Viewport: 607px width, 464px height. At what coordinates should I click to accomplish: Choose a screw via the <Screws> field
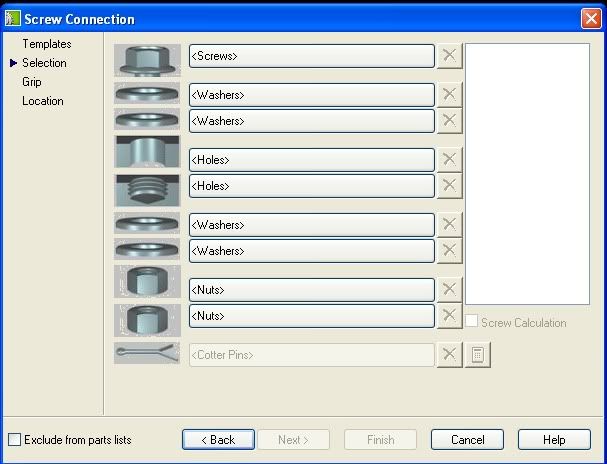tap(312, 56)
